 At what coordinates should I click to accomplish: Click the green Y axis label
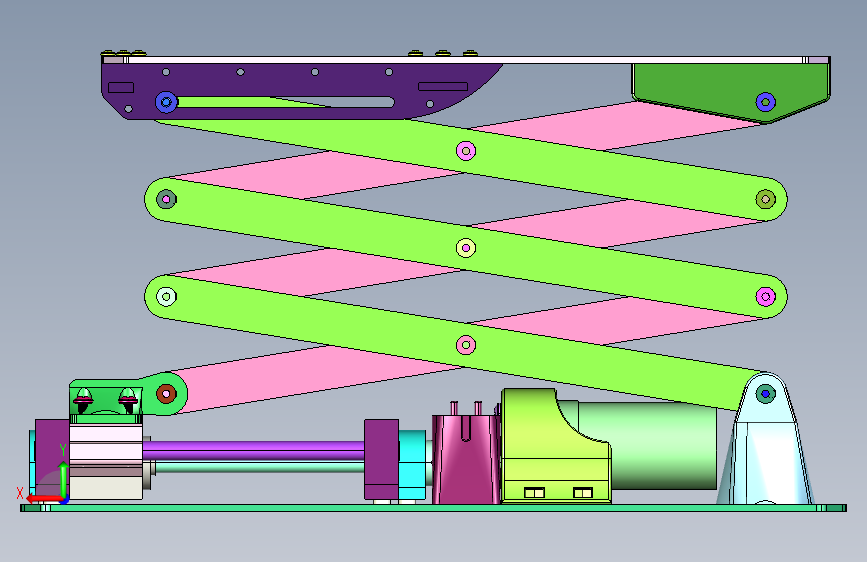tap(63, 450)
